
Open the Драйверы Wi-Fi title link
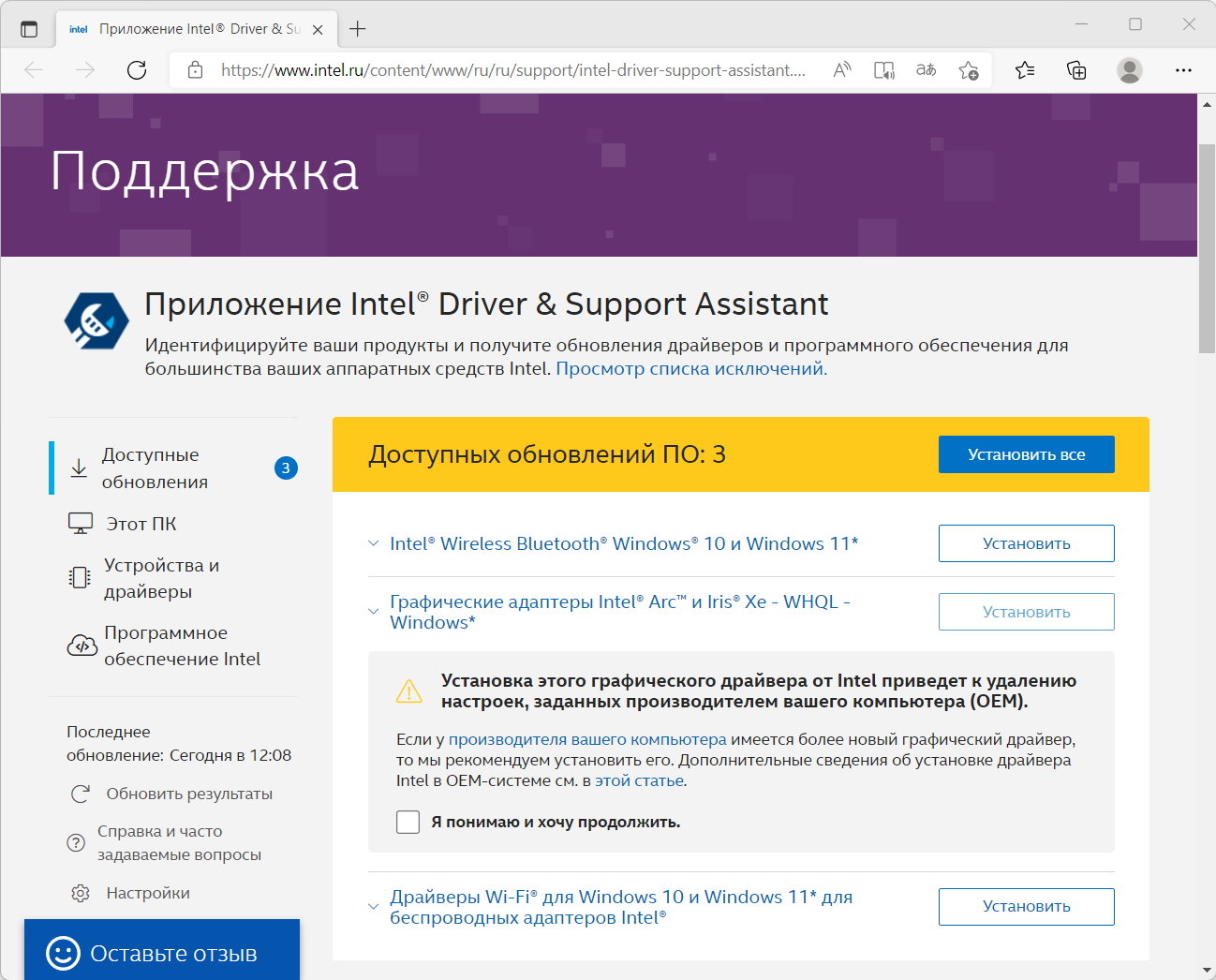pos(621,907)
